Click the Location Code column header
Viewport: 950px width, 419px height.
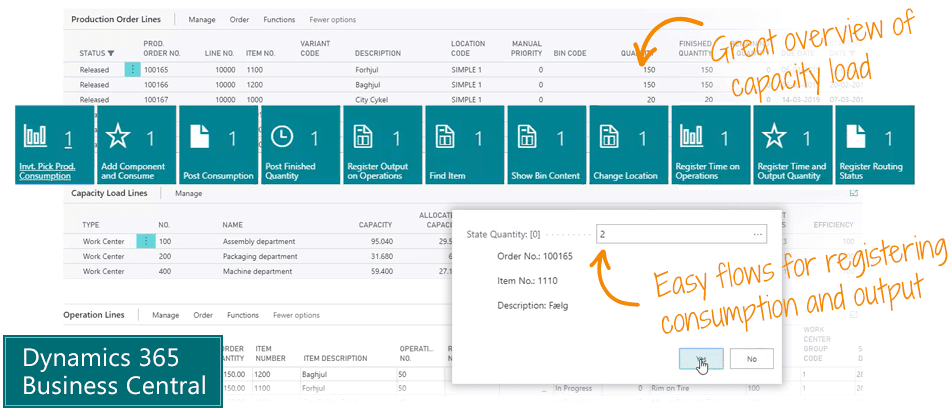pos(468,48)
